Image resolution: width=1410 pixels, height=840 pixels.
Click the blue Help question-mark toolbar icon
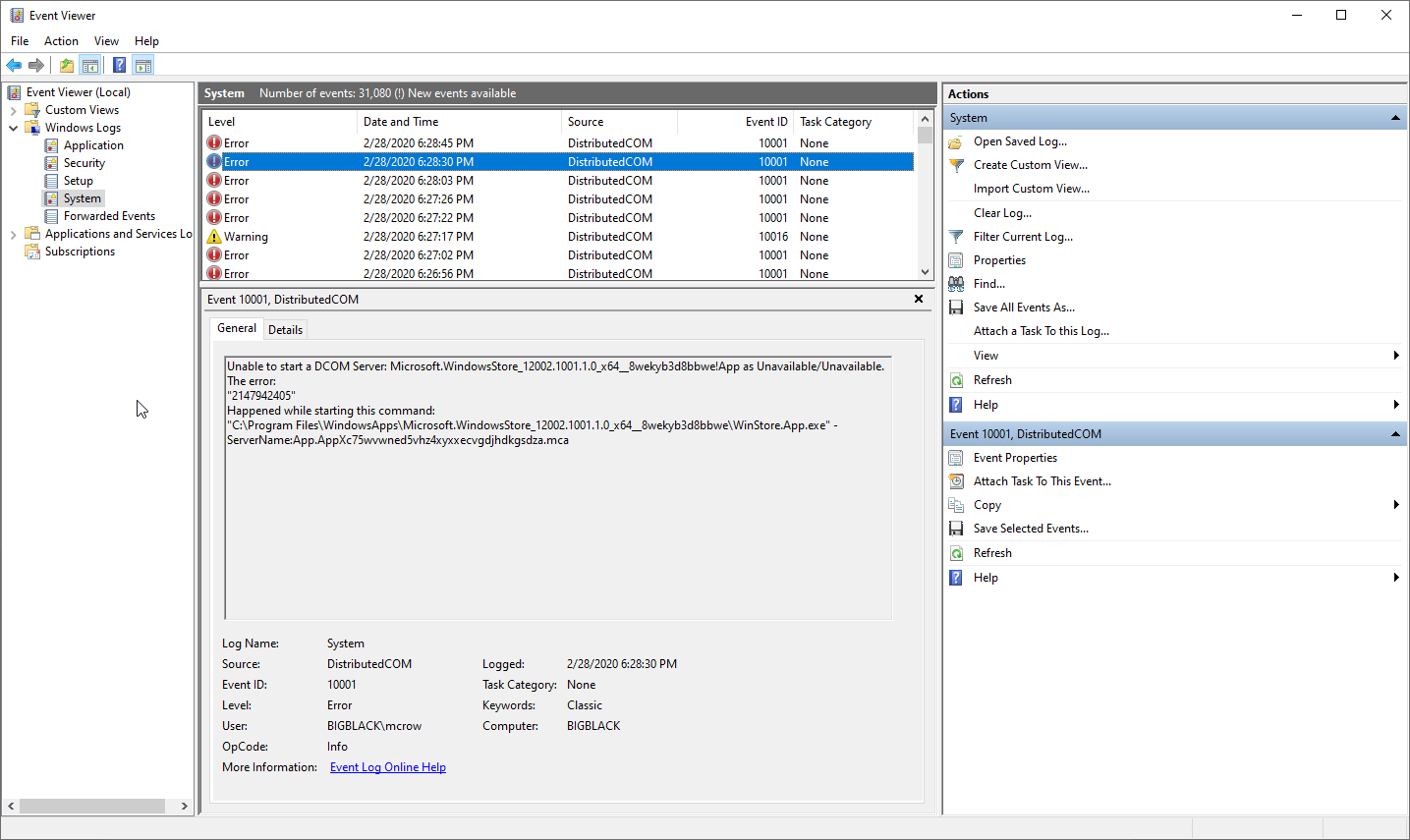[119, 66]
